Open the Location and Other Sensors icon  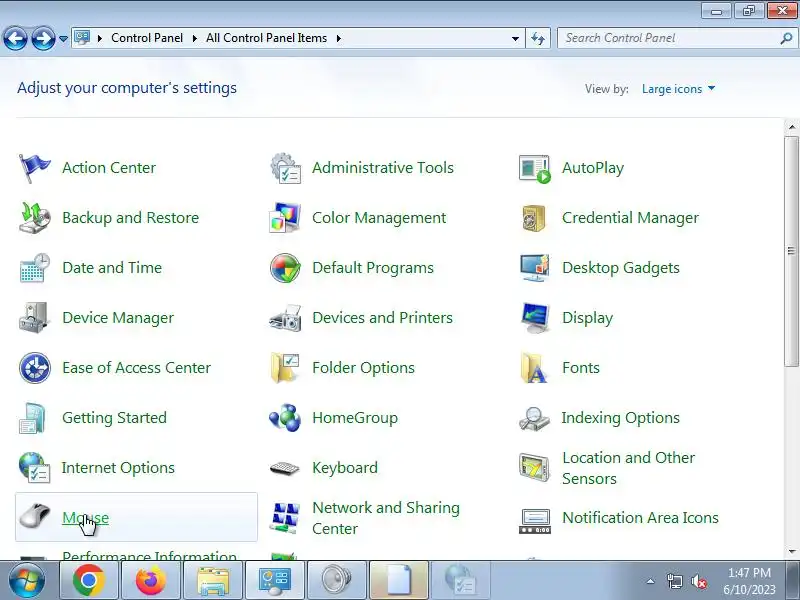click(x=535, y=467)
